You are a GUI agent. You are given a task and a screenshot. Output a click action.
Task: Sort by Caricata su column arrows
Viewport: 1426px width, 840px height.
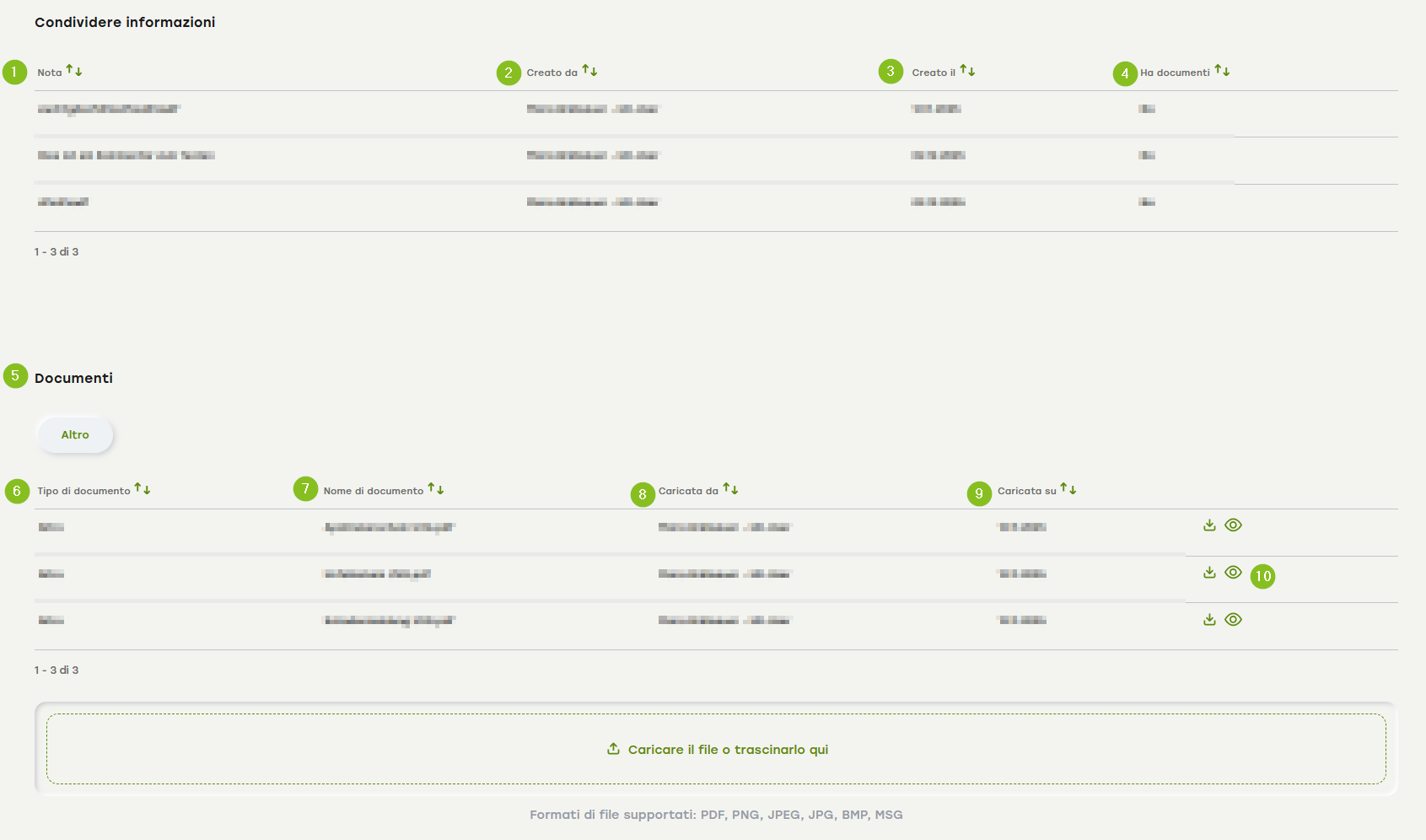[x=1068, y=490]
